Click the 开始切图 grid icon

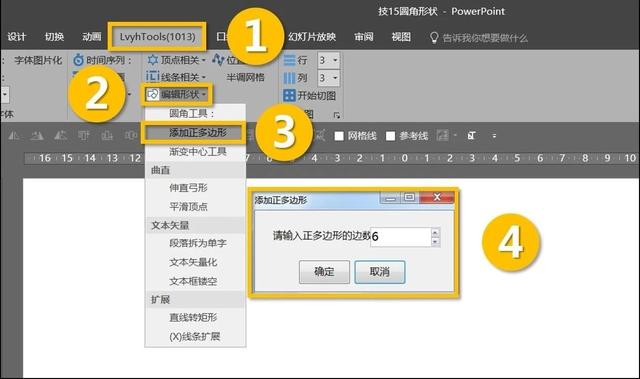coord(289,95)
